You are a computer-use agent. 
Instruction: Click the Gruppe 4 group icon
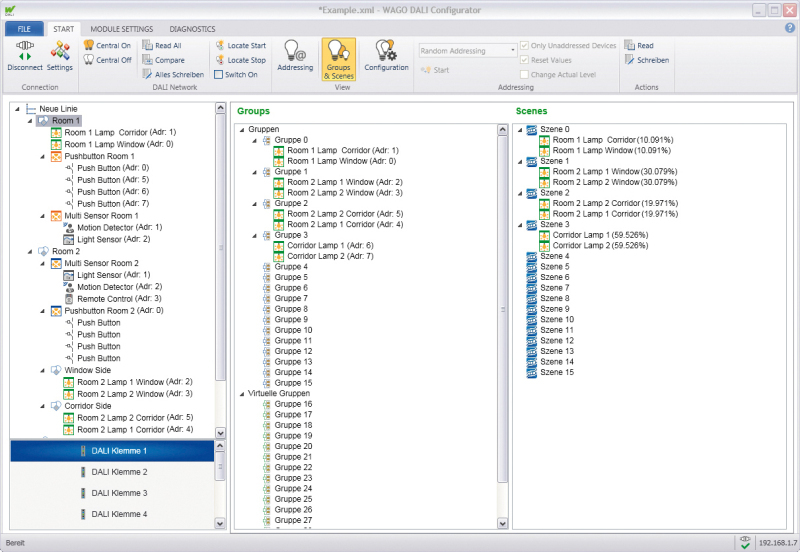point(266,267)
